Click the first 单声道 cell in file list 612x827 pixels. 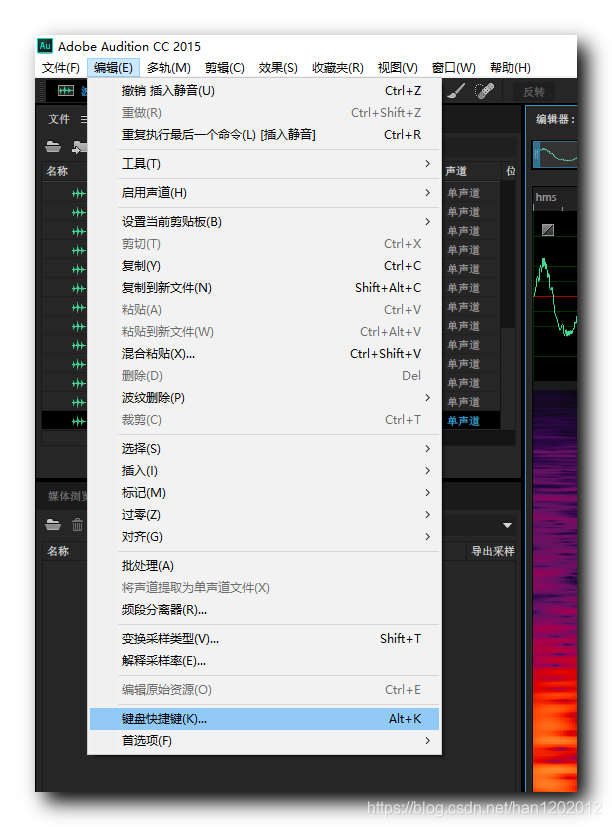point(463,193)
